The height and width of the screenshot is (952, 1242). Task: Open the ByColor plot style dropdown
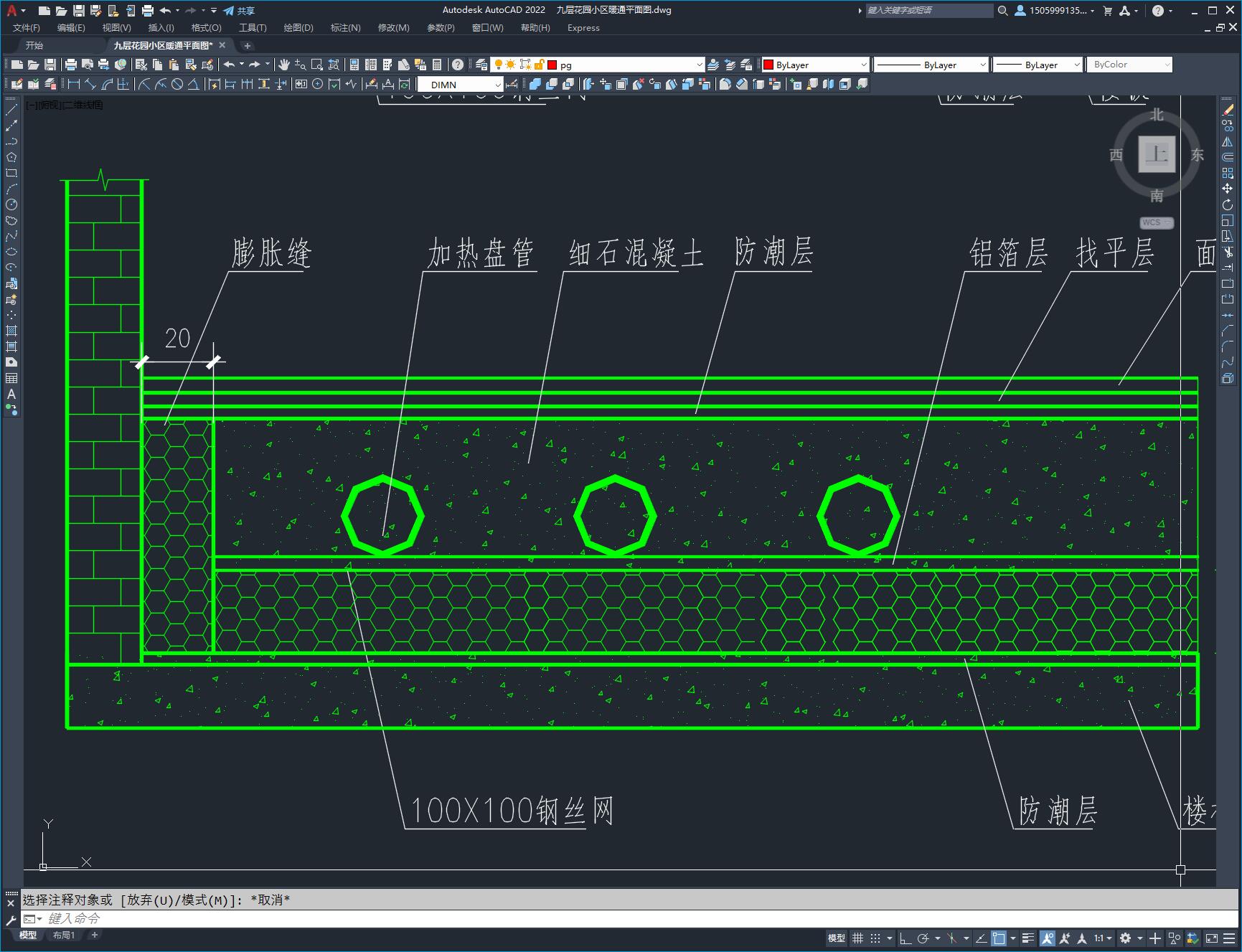(x=1129, y=65)
